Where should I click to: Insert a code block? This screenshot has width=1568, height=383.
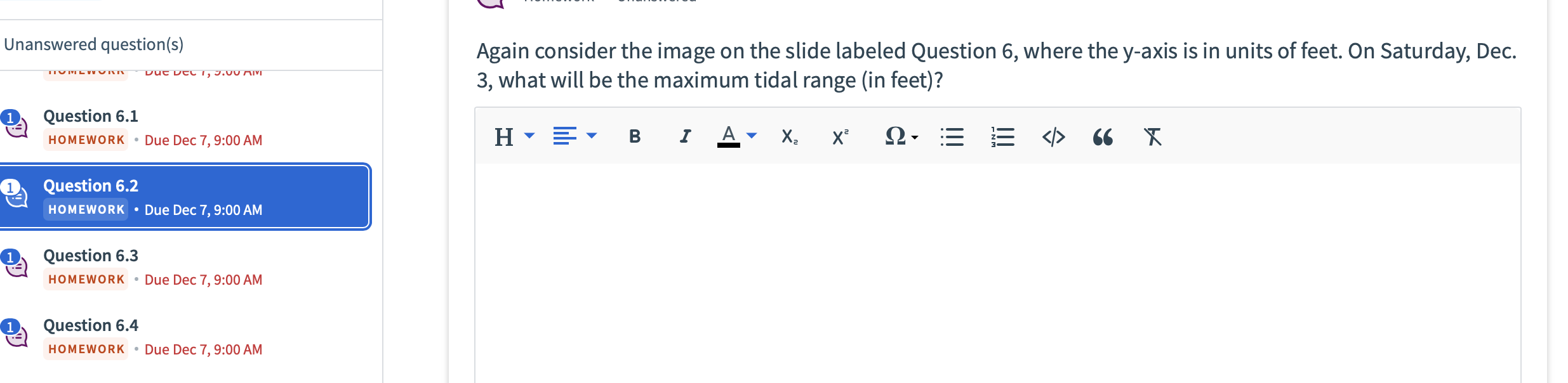(x=1054, y=136)
